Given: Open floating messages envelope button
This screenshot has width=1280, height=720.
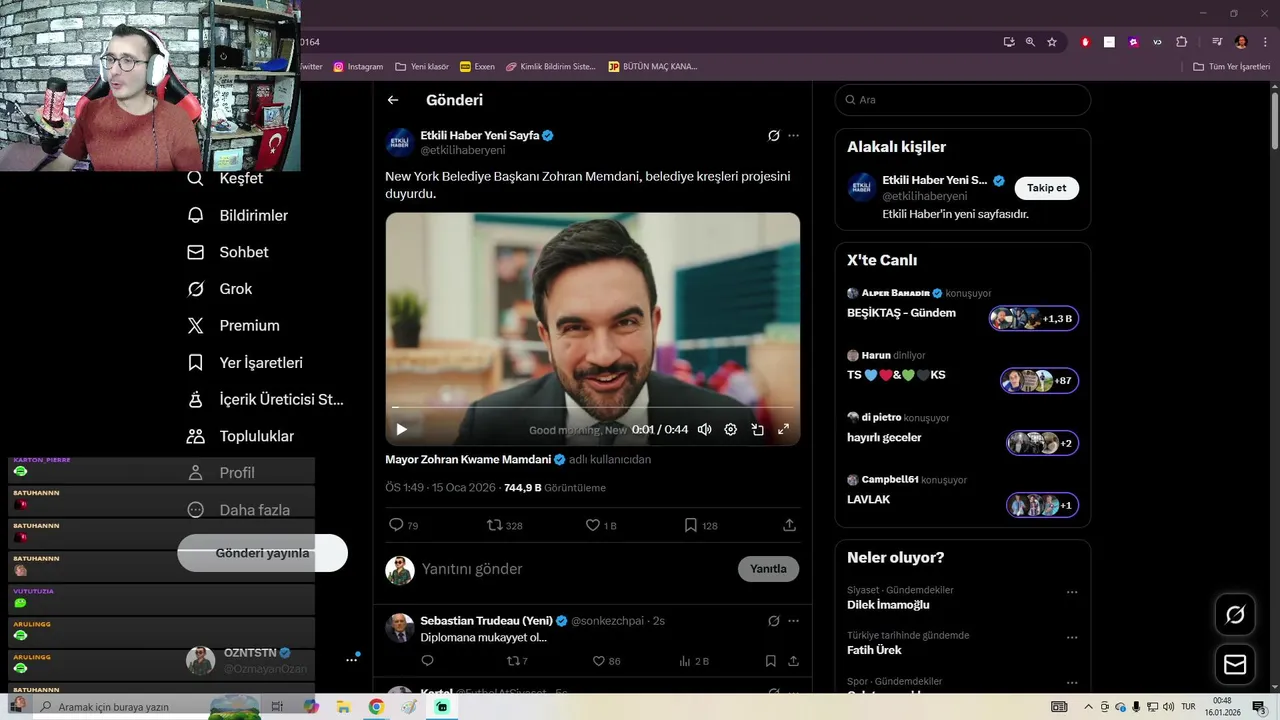Looking at the screenshot, I should pyautogui.click(x=1235, y=664).
